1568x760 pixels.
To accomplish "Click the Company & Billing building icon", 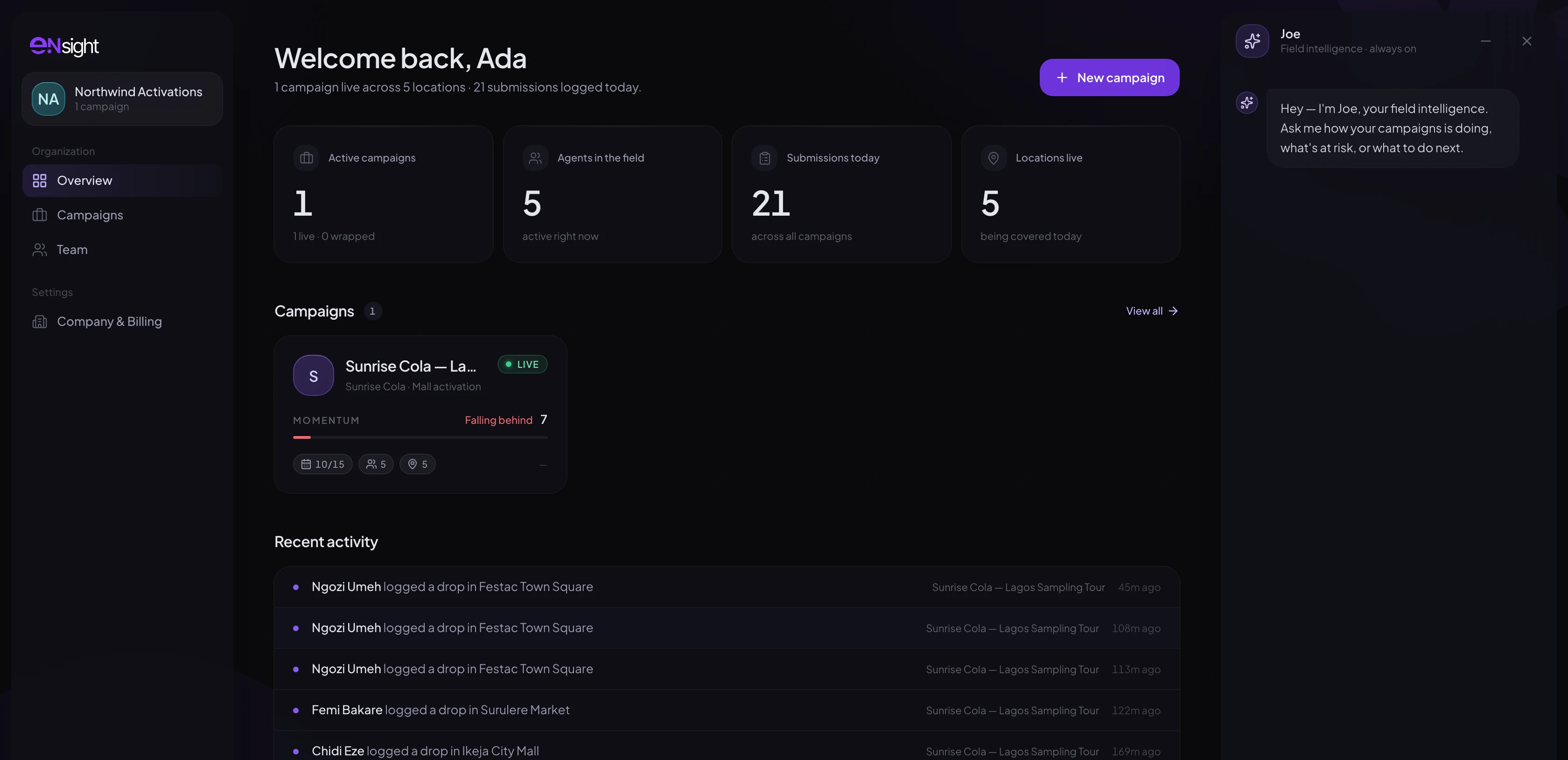I will (x=40, y=322).
